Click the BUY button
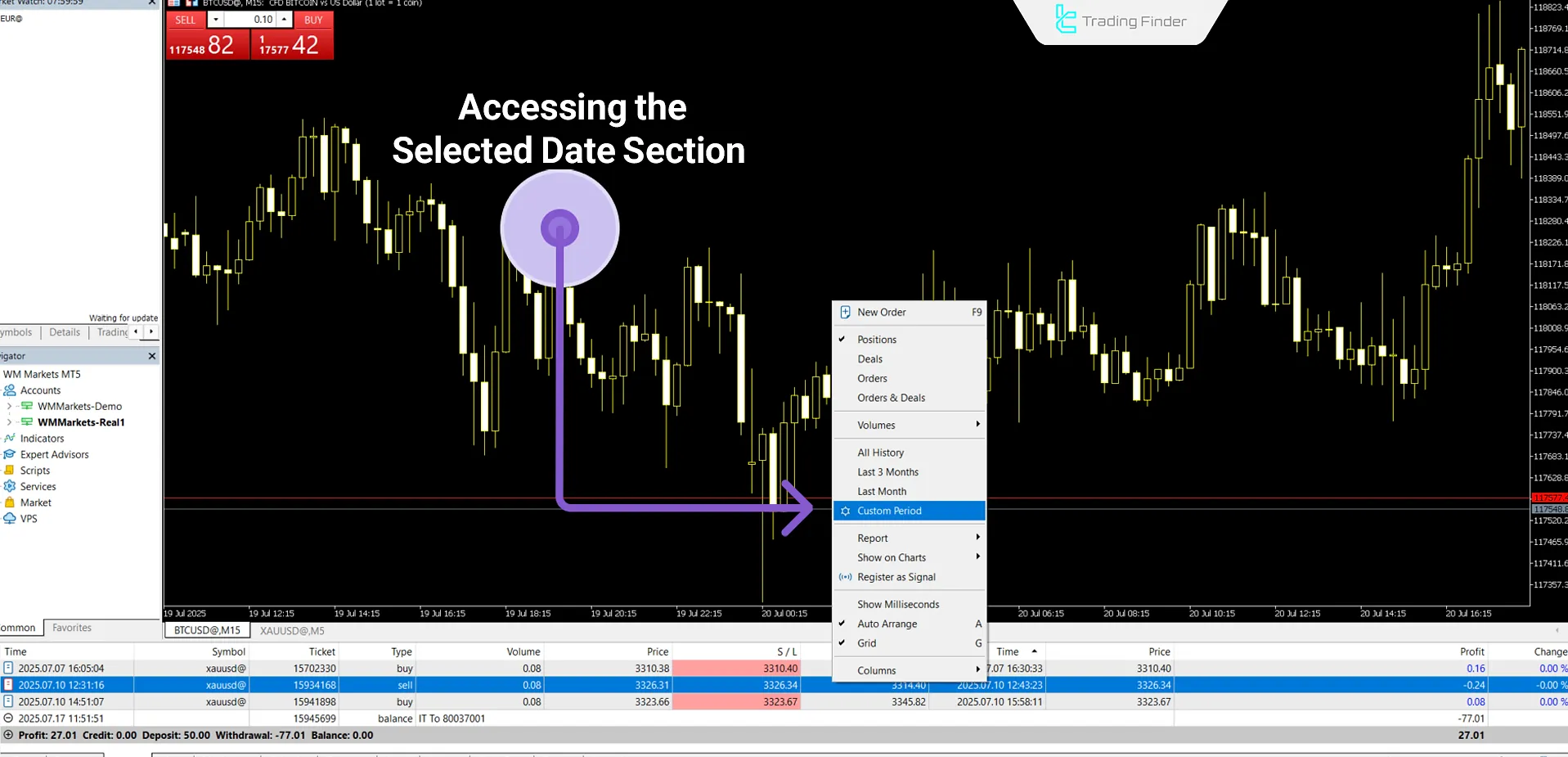 pyautogui.click(x=313, y=20)
